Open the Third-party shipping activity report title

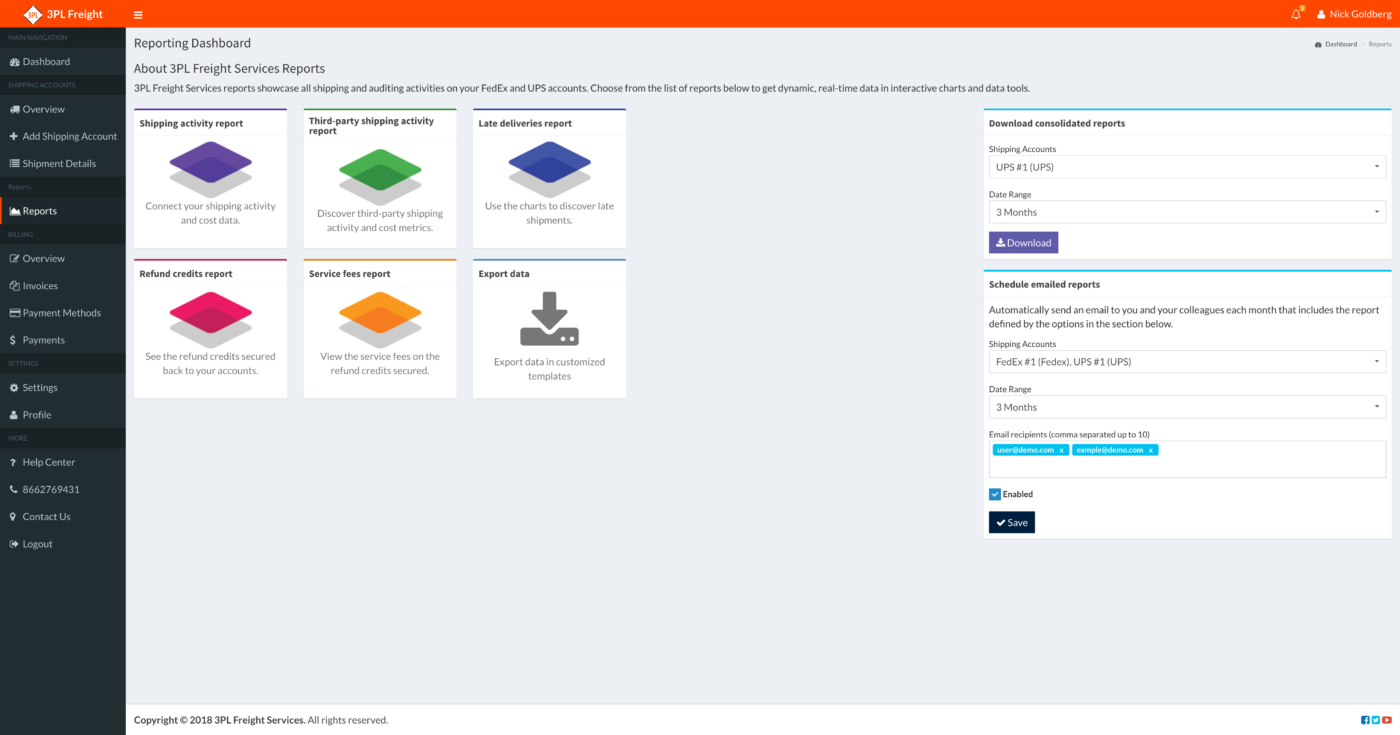coord(371,125)
